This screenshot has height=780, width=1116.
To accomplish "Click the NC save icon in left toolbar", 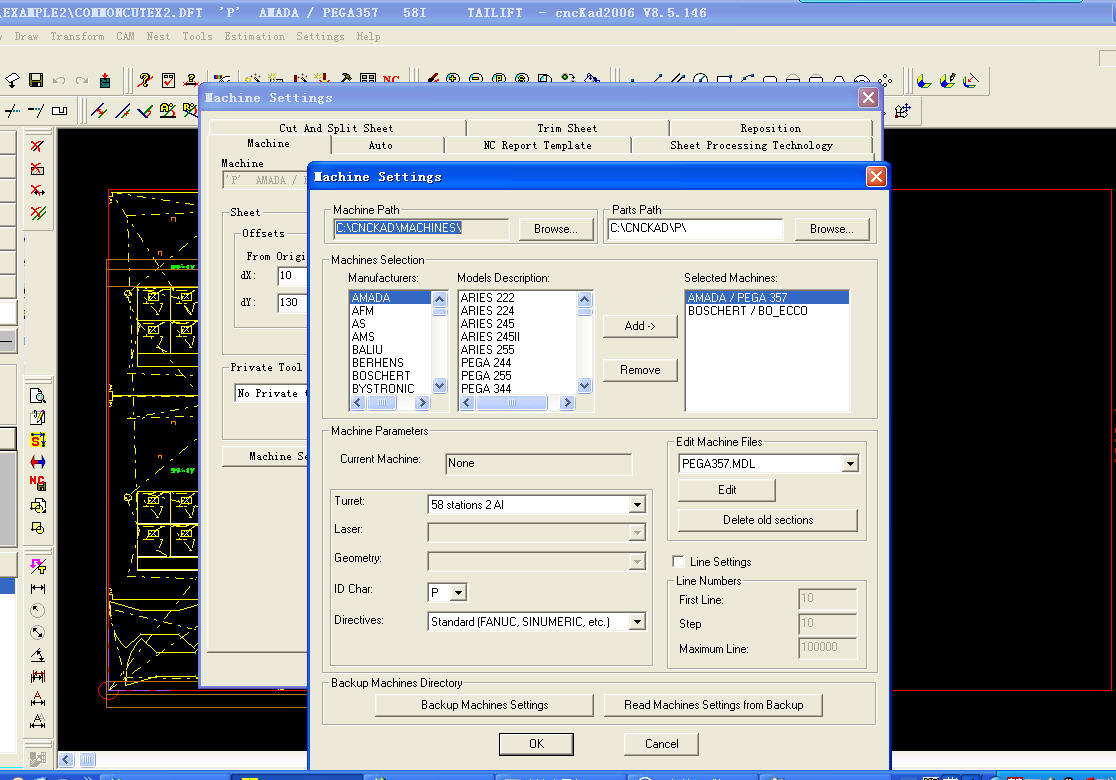I will (38, 483).
